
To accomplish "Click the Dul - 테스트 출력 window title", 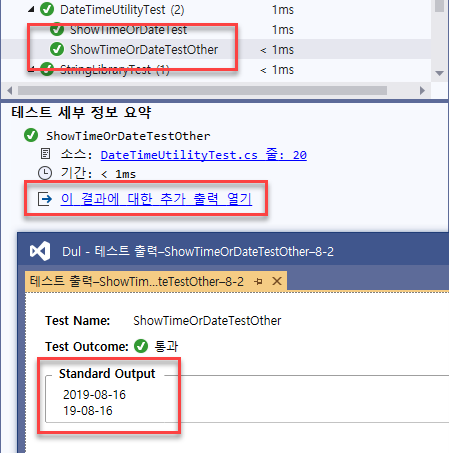I will tap(198, 251).
